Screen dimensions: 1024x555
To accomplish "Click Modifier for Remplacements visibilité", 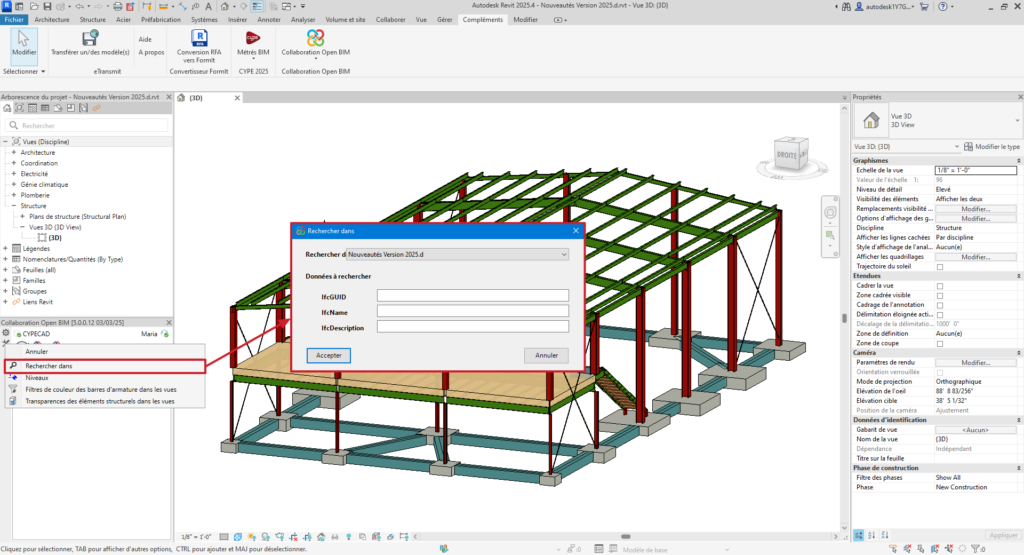I will click(x=976, y=209).
